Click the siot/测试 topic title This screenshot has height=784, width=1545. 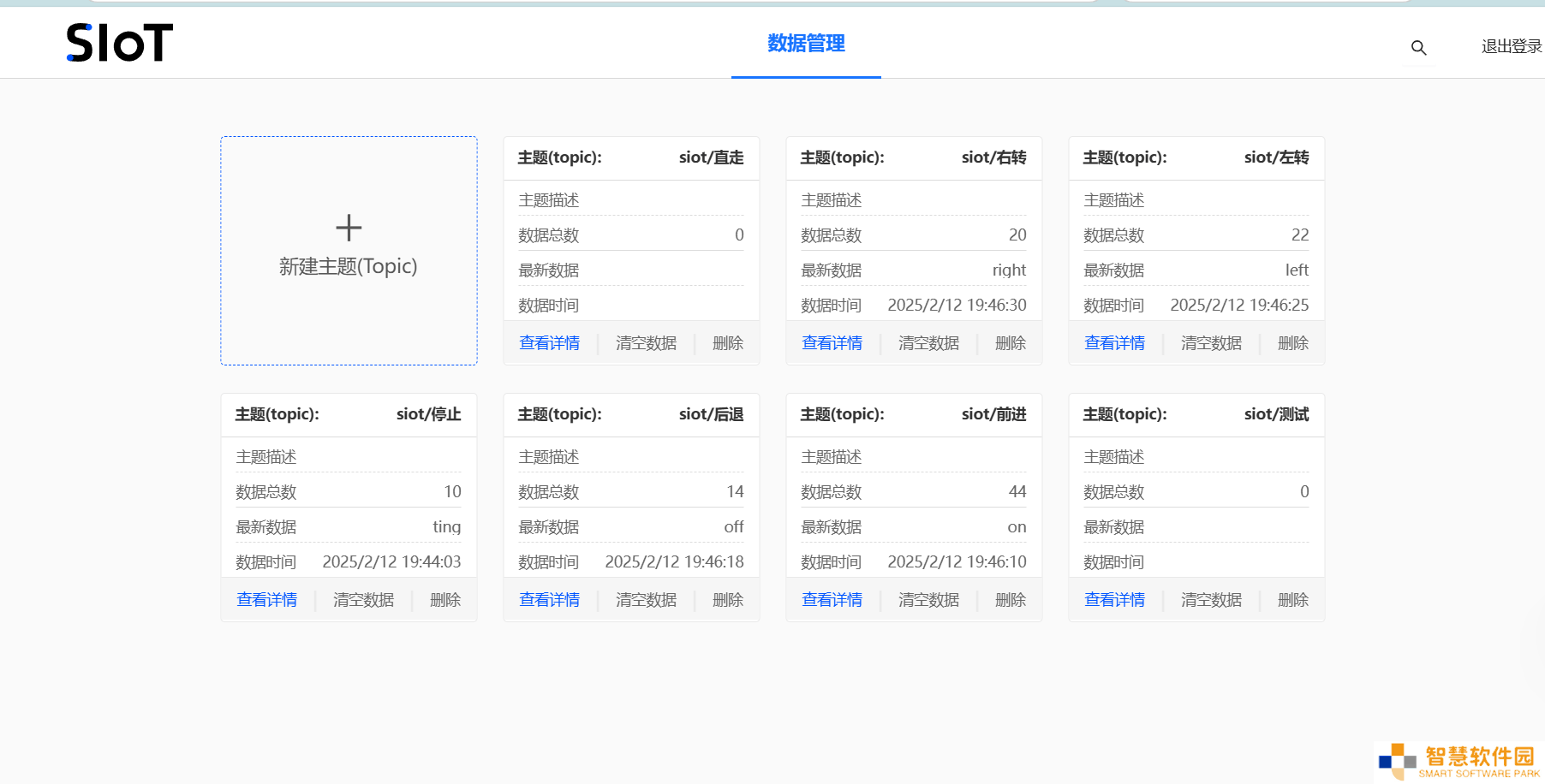coord(1276,414)
